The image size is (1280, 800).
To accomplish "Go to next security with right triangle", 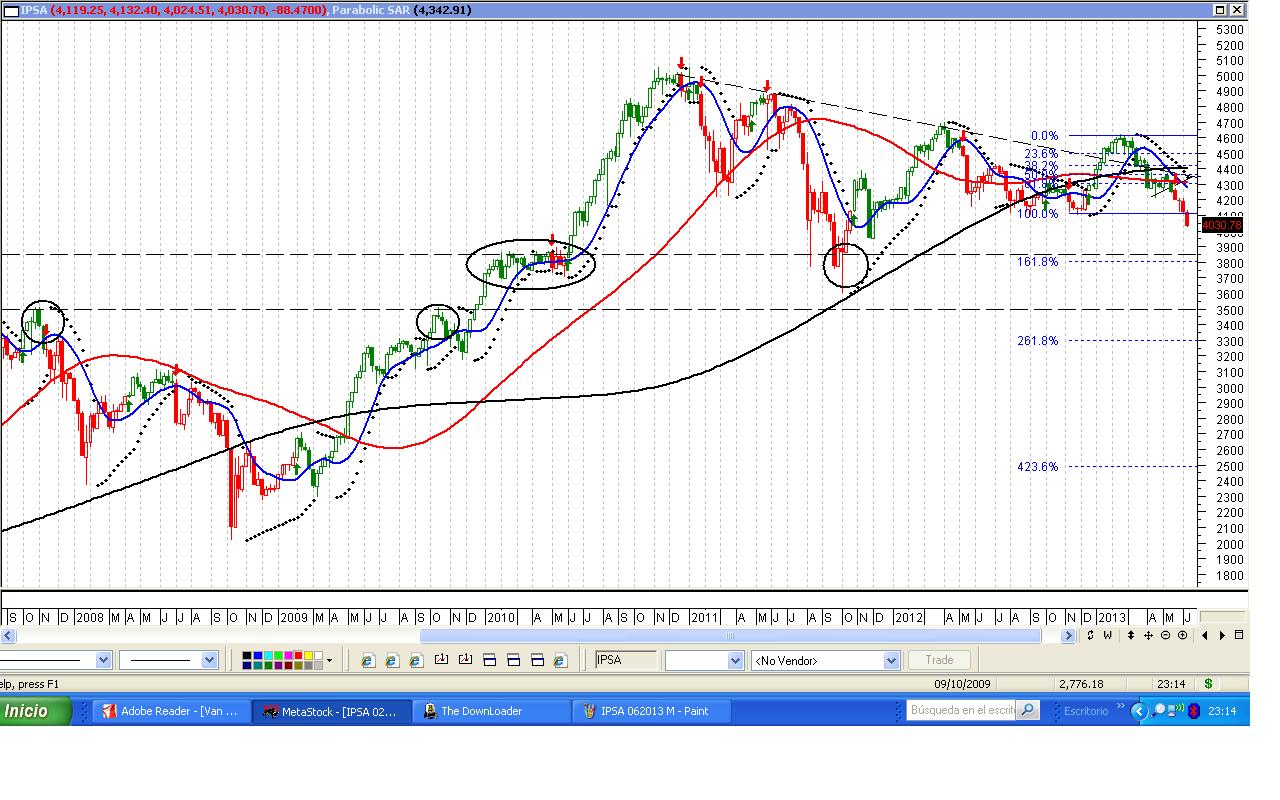I will (1222, 635).
